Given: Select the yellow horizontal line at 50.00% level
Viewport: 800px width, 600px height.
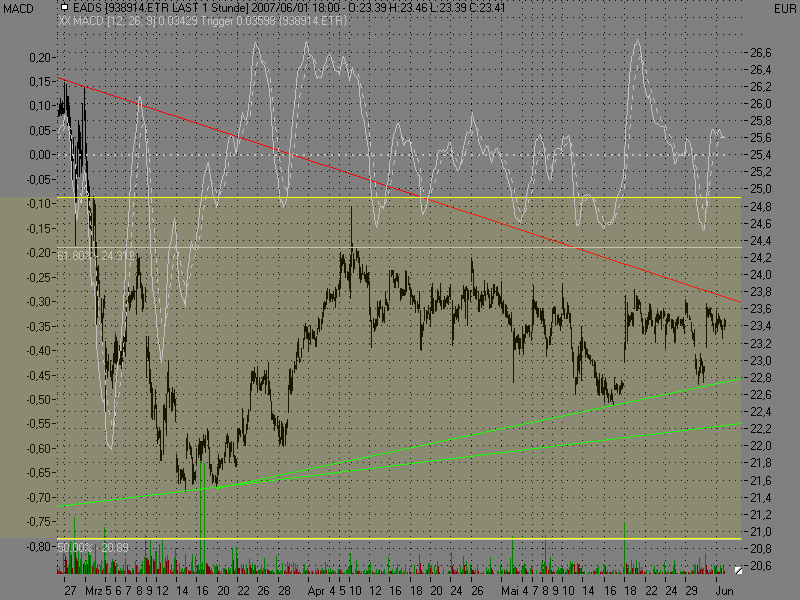Looking at the screenshot, I should tap(399, 539).
